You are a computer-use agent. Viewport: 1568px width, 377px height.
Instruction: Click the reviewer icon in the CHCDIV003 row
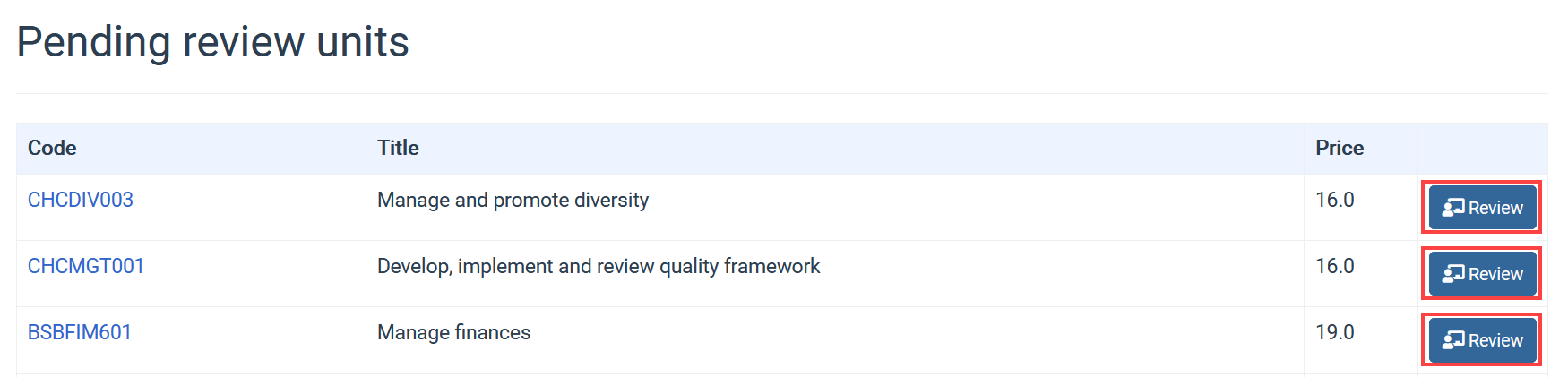click(x=1452, y=208)
